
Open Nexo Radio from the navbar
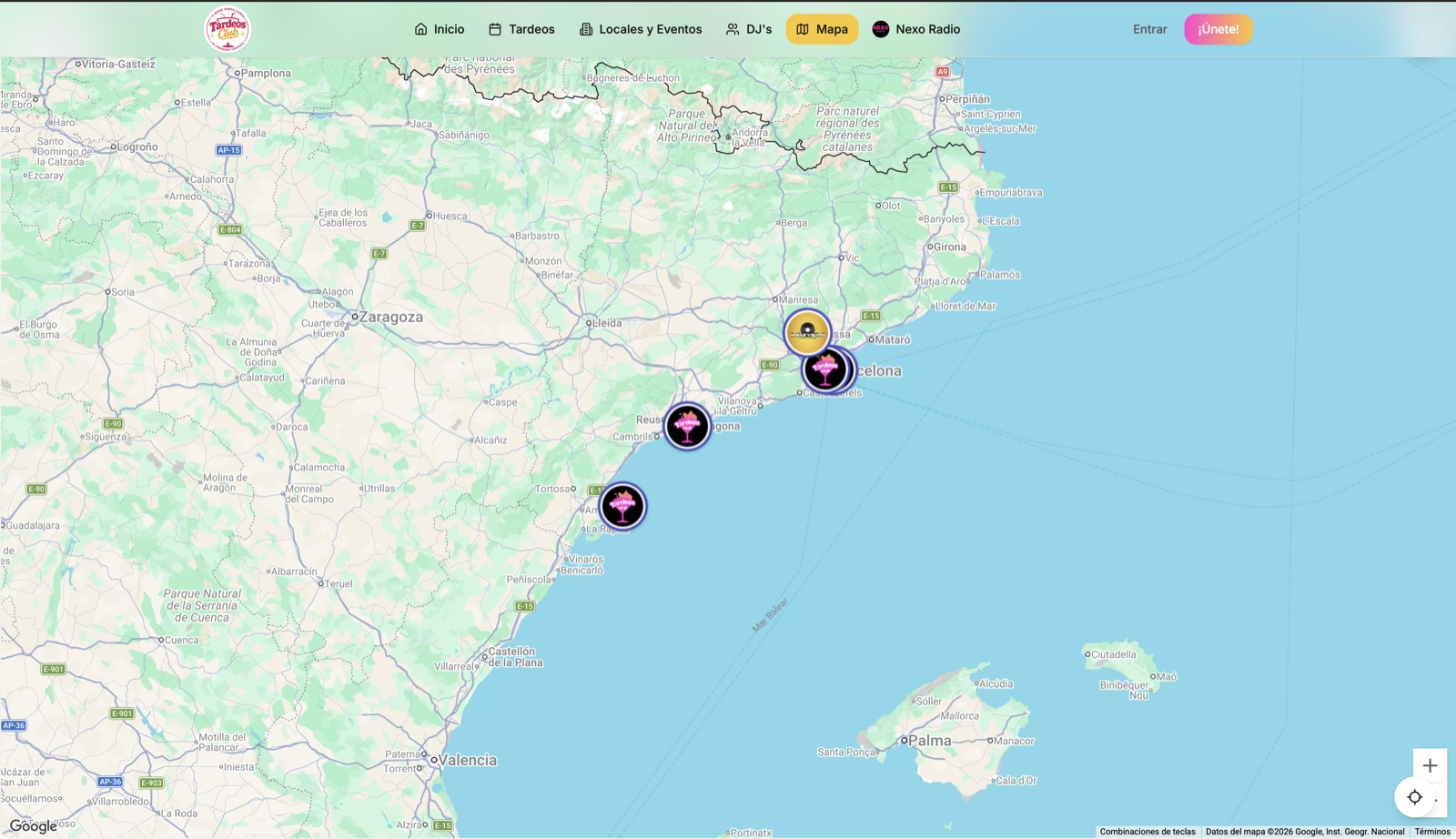point(916,29)
